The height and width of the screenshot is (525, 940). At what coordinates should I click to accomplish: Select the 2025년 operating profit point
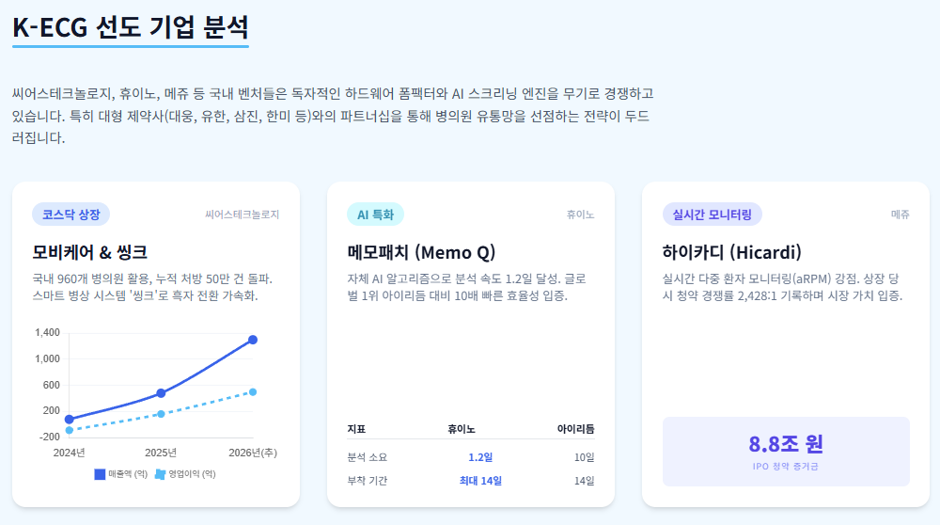[161, 414]
